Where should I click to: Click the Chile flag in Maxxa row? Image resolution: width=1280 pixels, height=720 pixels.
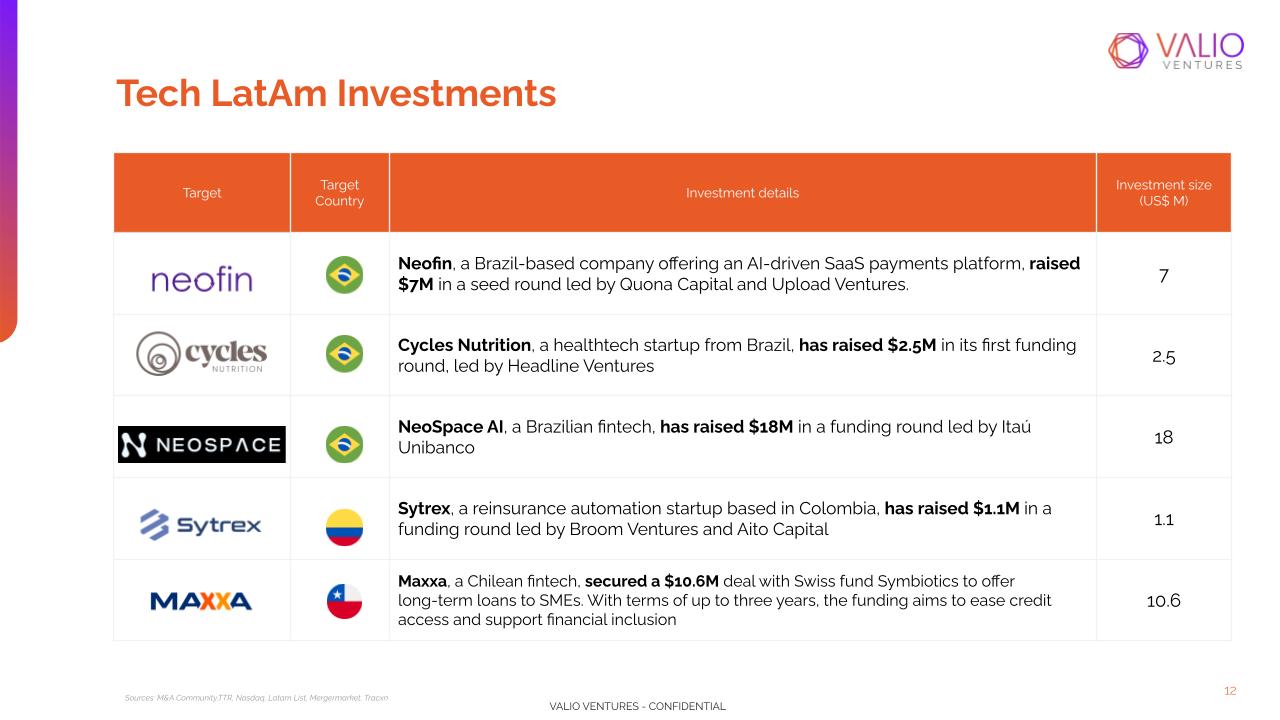coord(344,601)
